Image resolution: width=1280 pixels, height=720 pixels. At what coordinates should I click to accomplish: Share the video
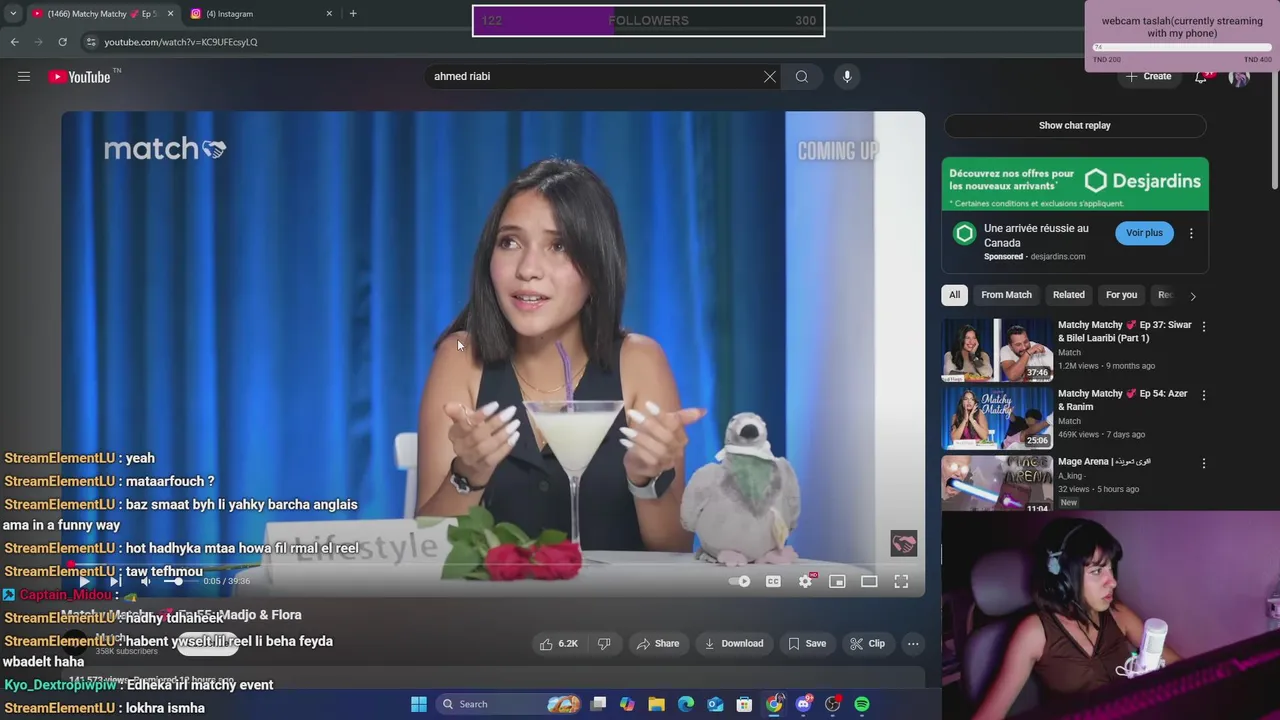pos(658,644)
